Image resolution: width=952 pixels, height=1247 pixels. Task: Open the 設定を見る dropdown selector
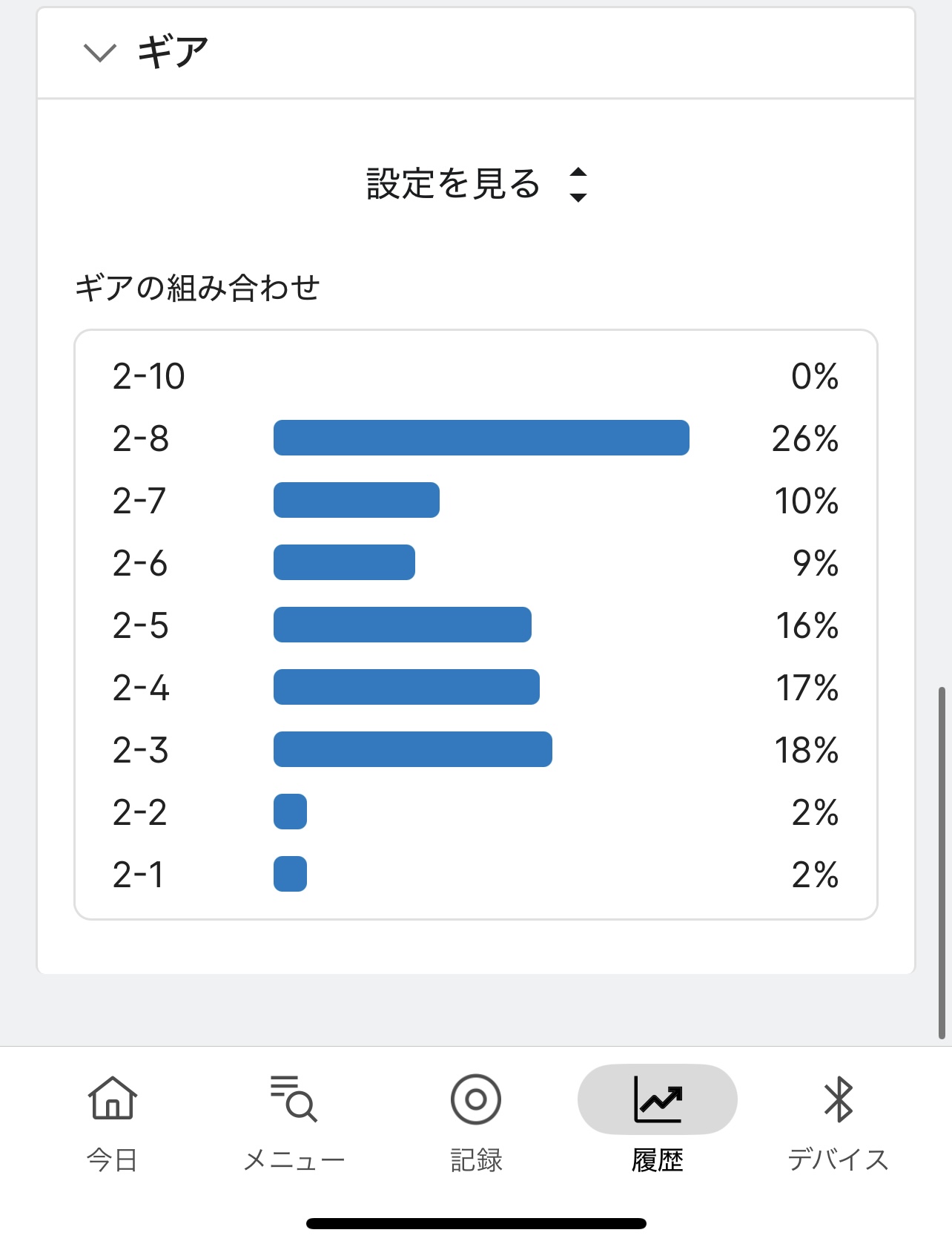[454, 184]
